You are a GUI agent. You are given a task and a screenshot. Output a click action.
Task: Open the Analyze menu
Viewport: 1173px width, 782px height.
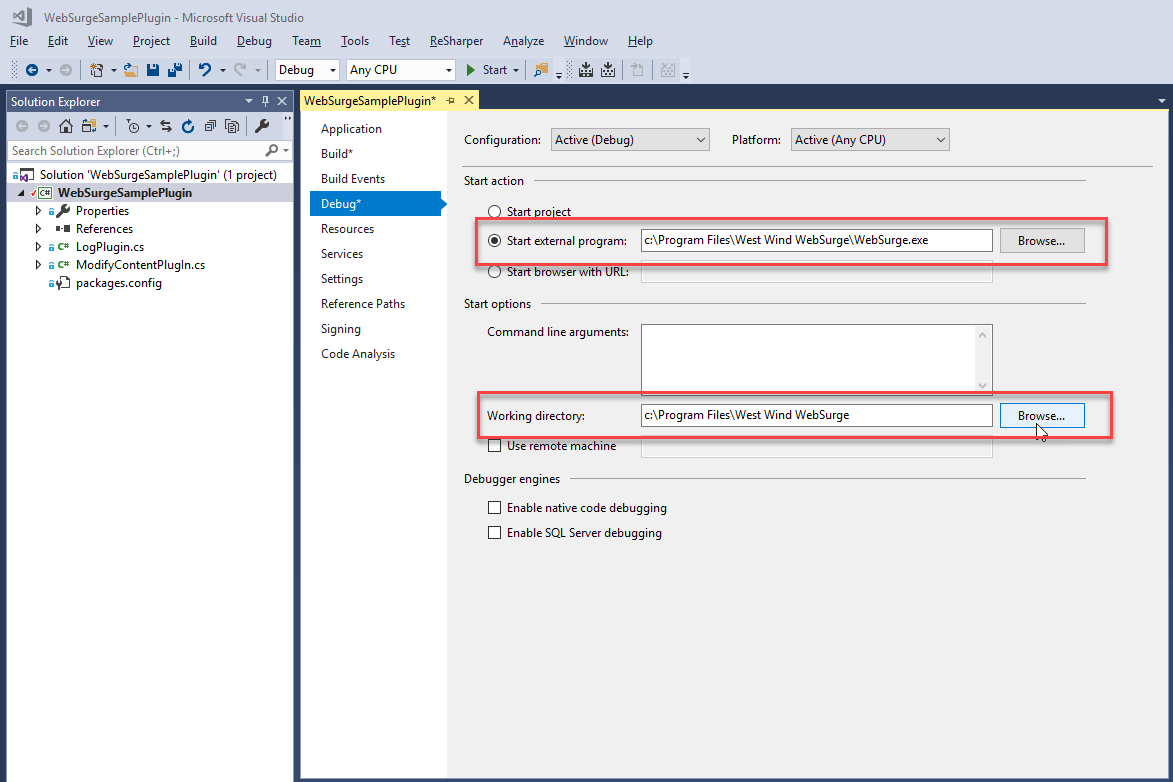point(523,41)
